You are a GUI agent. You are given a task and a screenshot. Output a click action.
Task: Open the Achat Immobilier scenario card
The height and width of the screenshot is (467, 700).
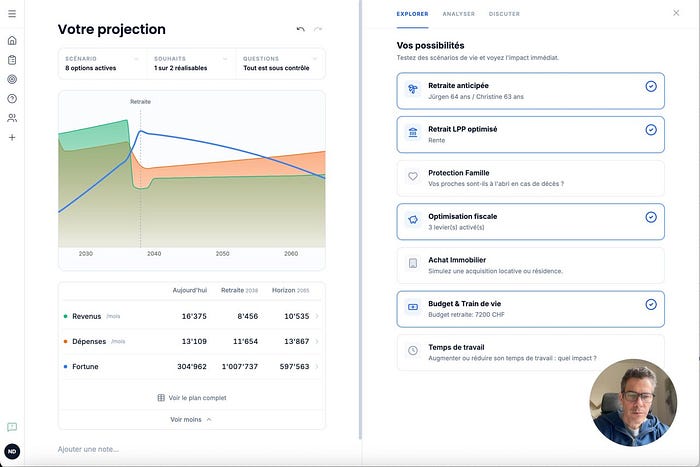tap(530, 265)
